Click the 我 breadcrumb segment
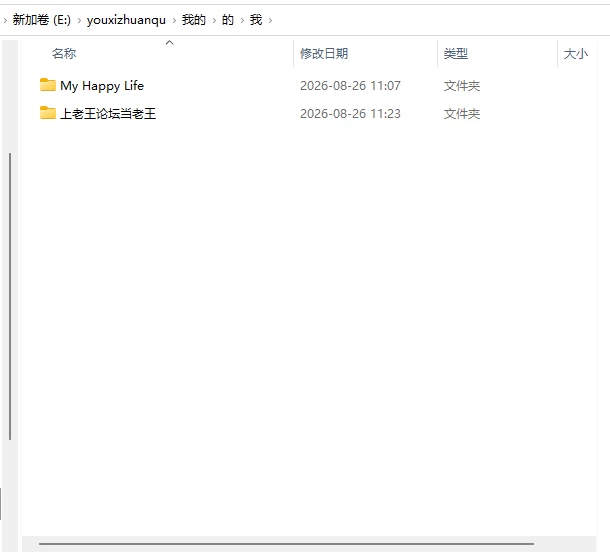Screen dimensions: 610x555 [256, 19]
